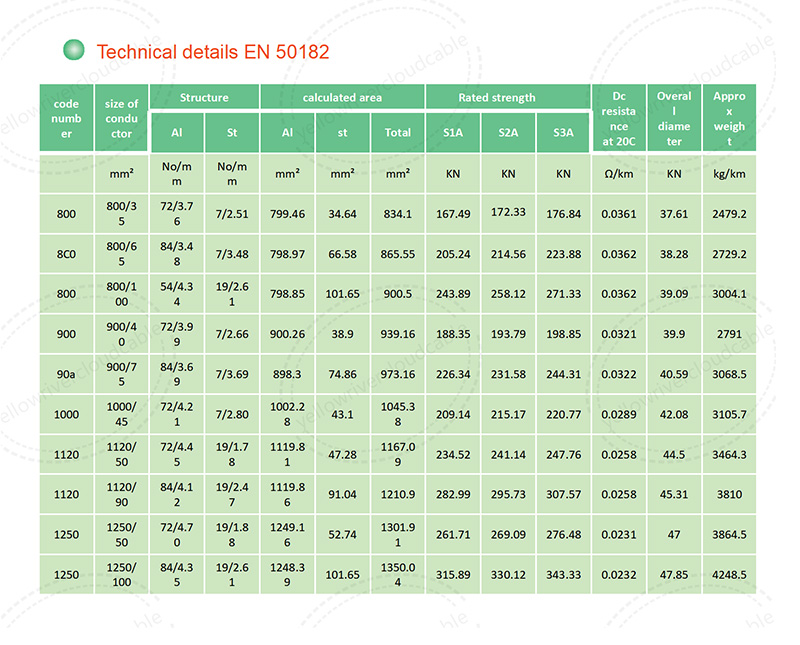The image size is (800, 645).
Task: Click the code number cell '90a'
Action: 66,374
